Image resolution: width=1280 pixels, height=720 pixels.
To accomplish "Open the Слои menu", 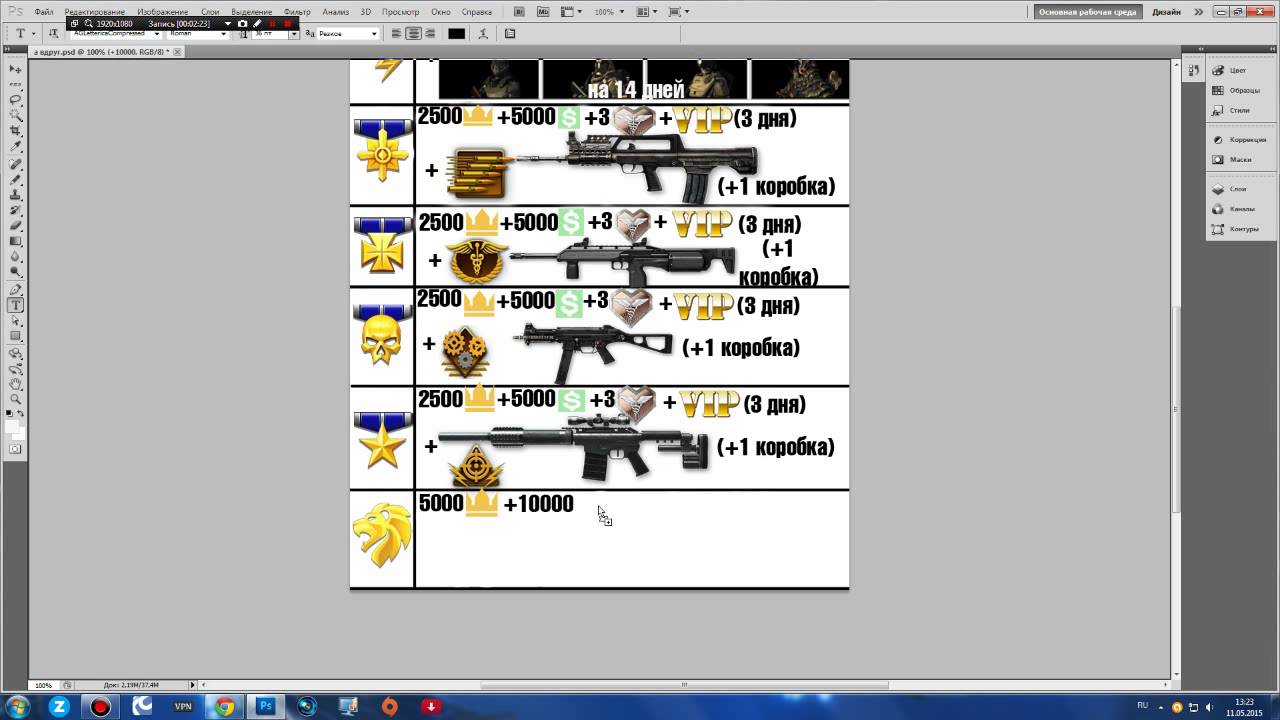I will coord(210,12).
